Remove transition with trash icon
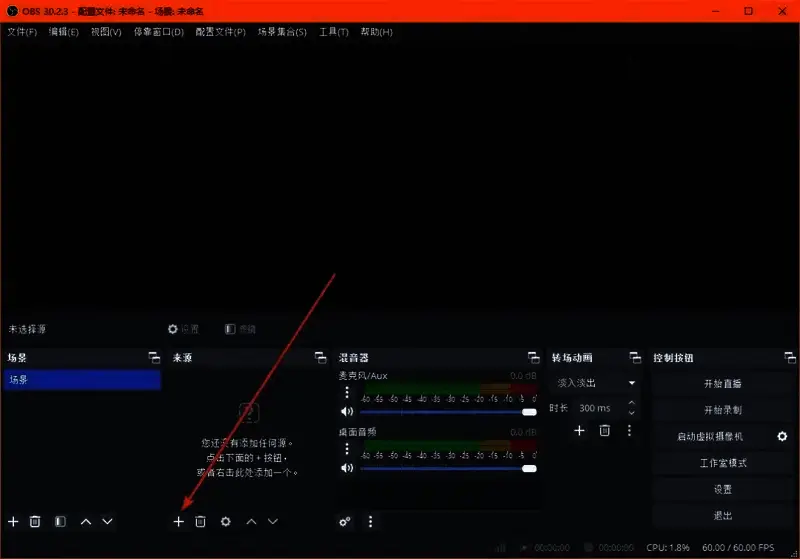Screen dimensions: 800x559 605,430
